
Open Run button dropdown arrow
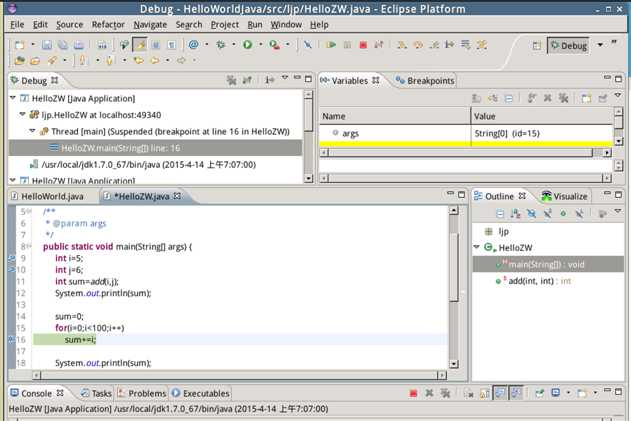click(x=260, y=45)
